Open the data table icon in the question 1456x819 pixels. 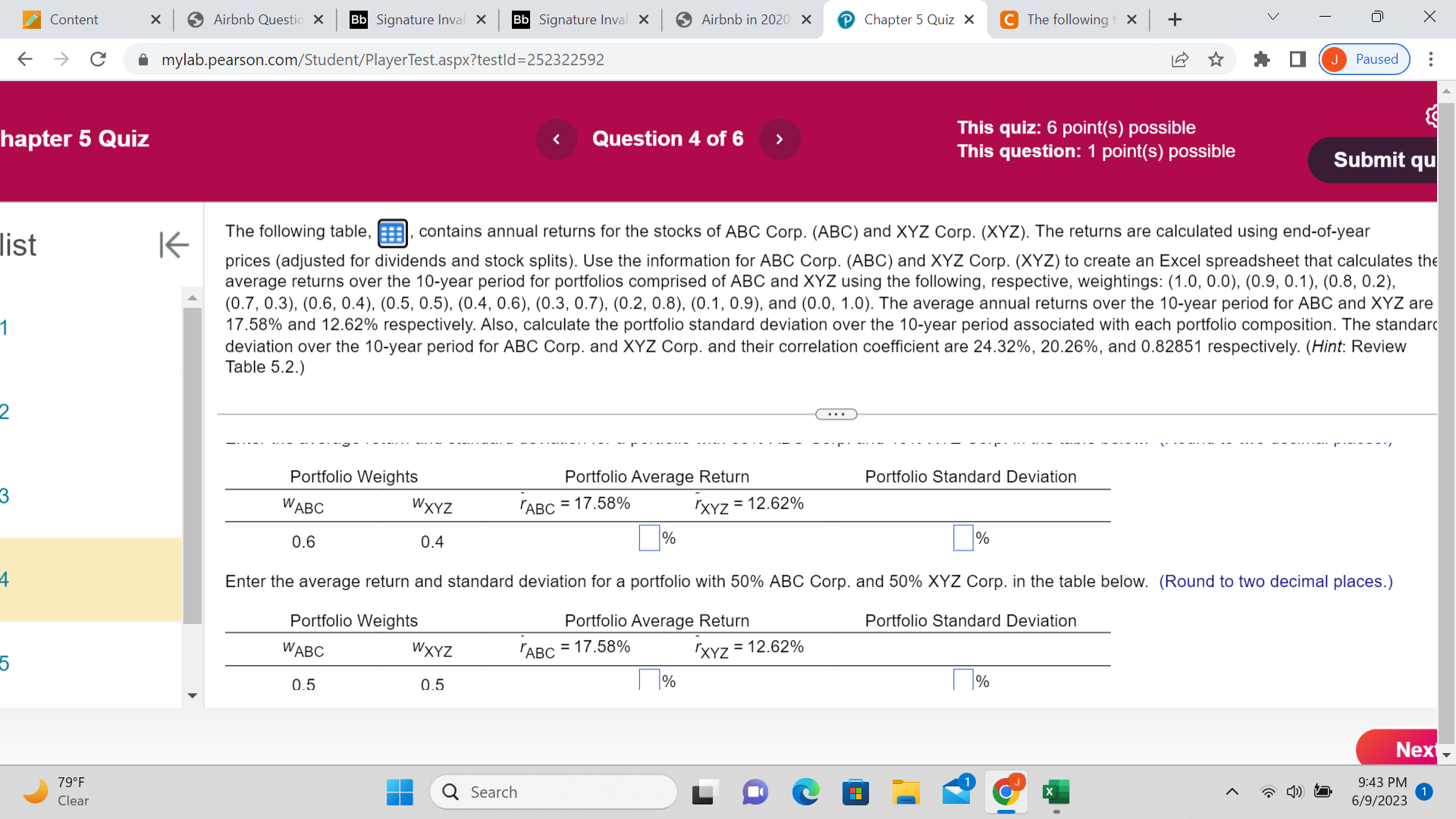(x=392, y=233)
